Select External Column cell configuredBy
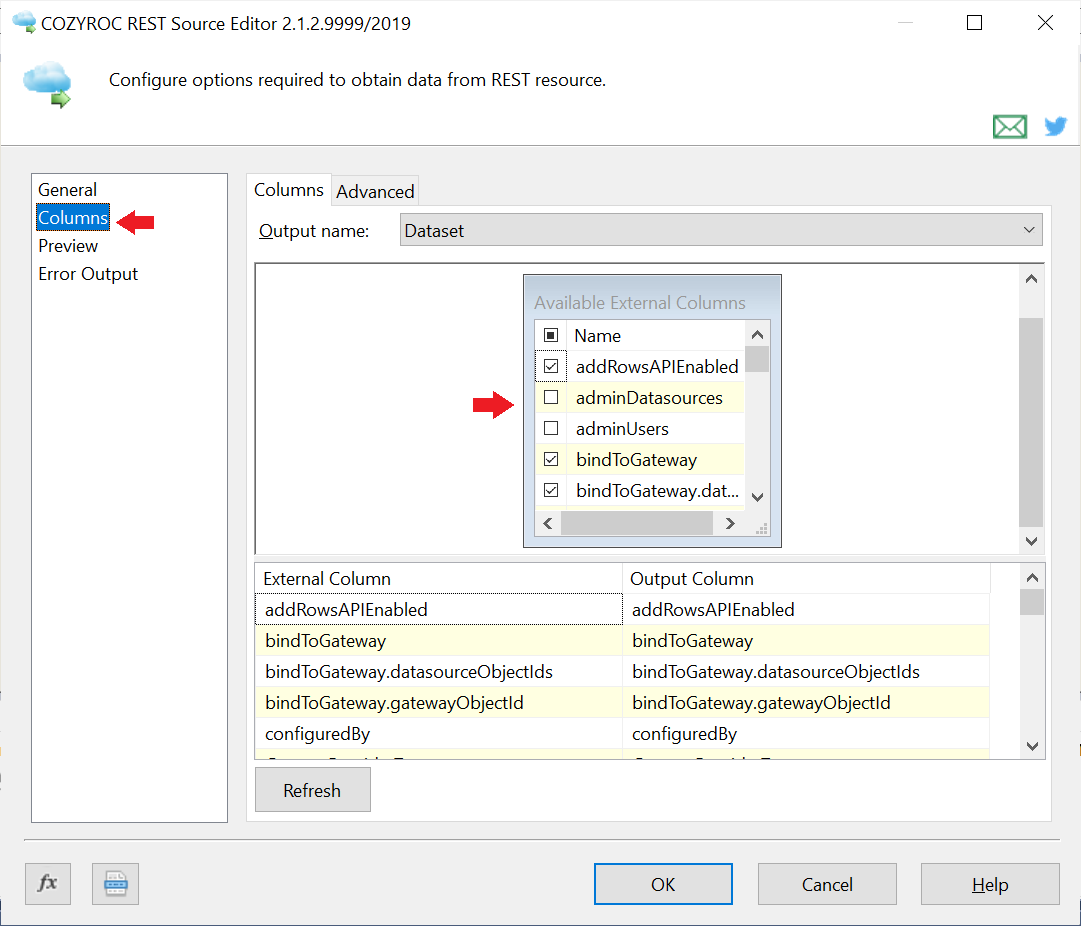The width and height of the screenshot is (1081, 926). pyautogui.click(x=439, y=734)
